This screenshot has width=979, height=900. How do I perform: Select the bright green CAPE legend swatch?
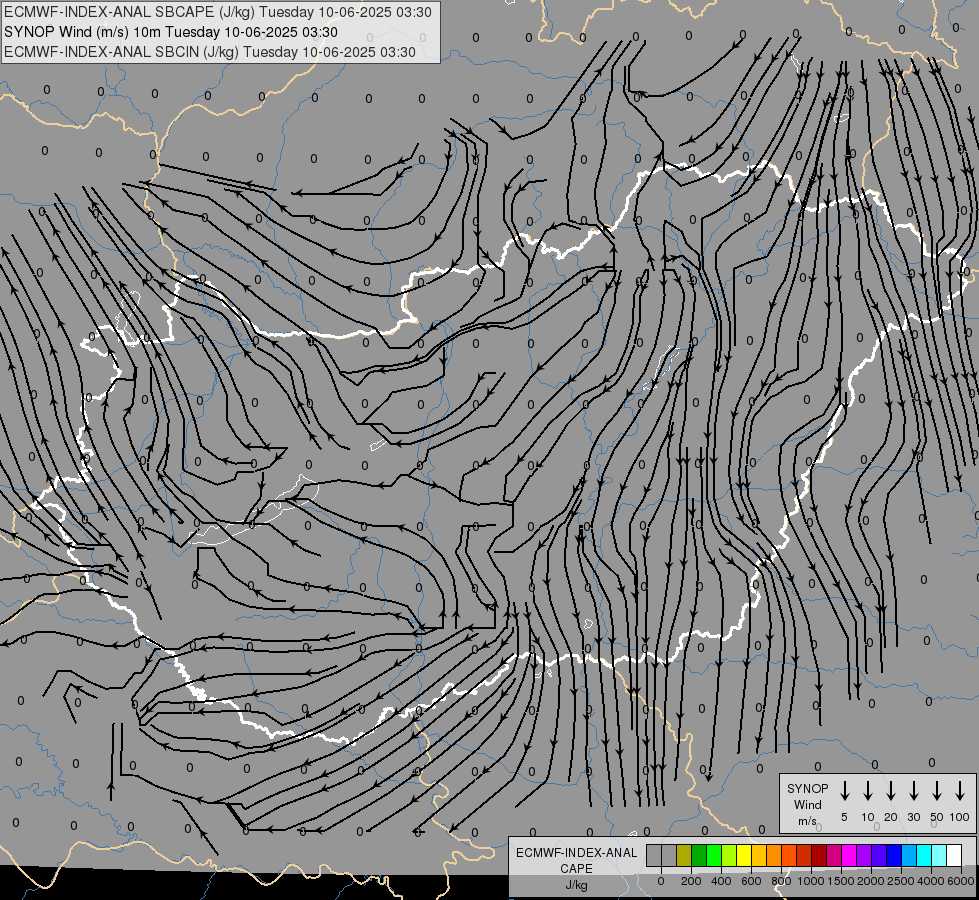714,855
